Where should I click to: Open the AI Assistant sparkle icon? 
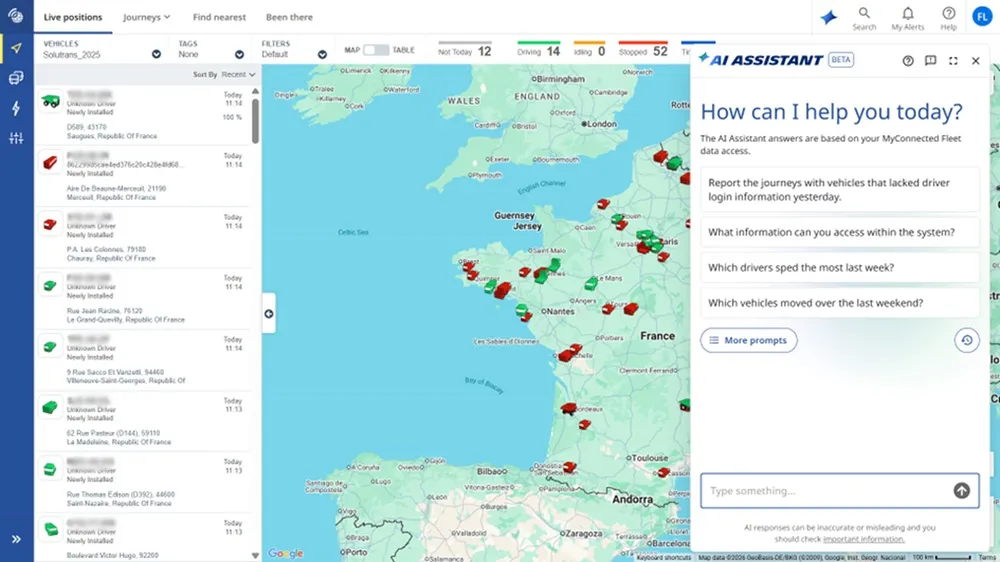click(828, 17)
